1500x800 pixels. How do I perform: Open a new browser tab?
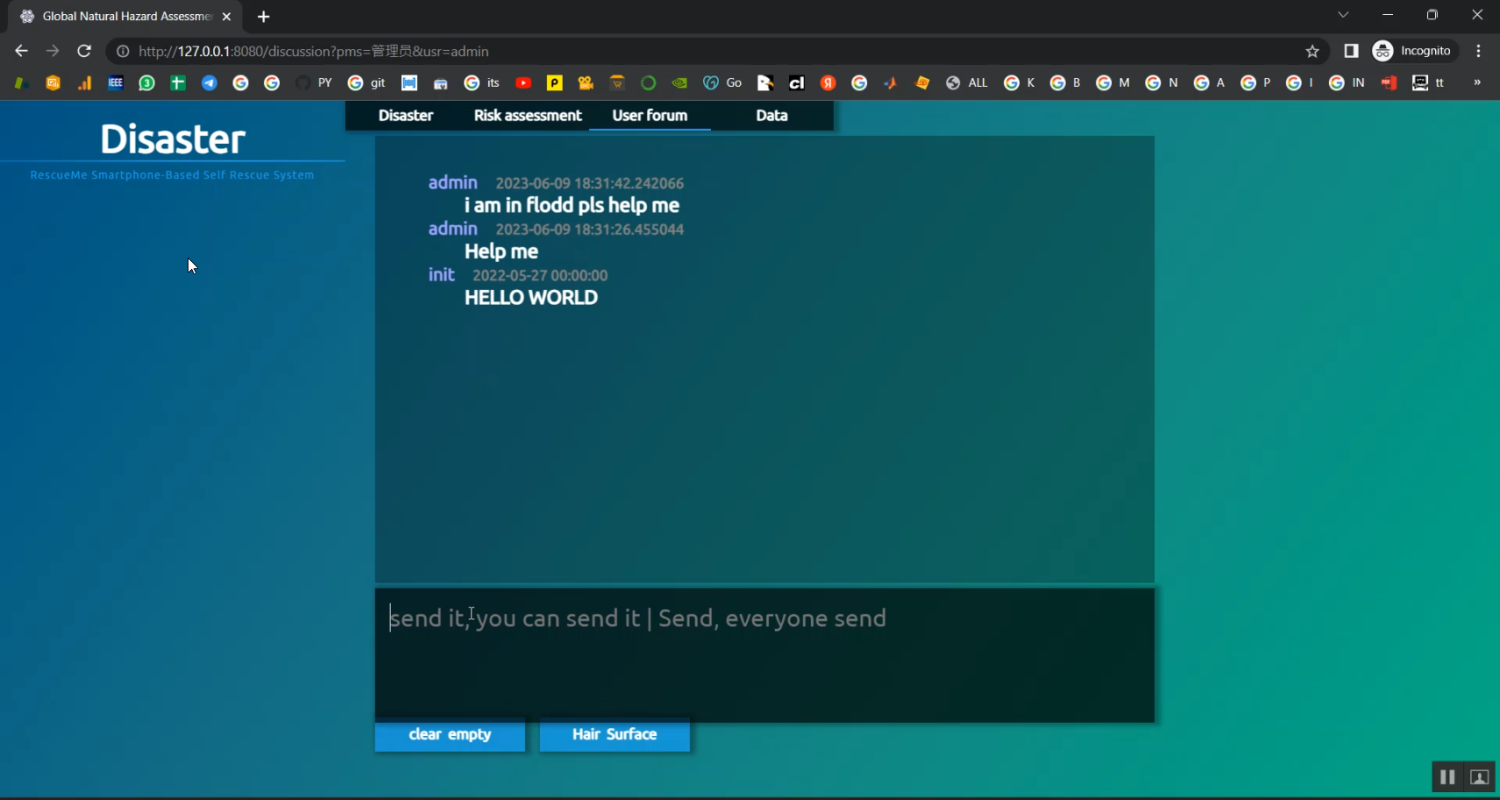click(x=263, y=17)
